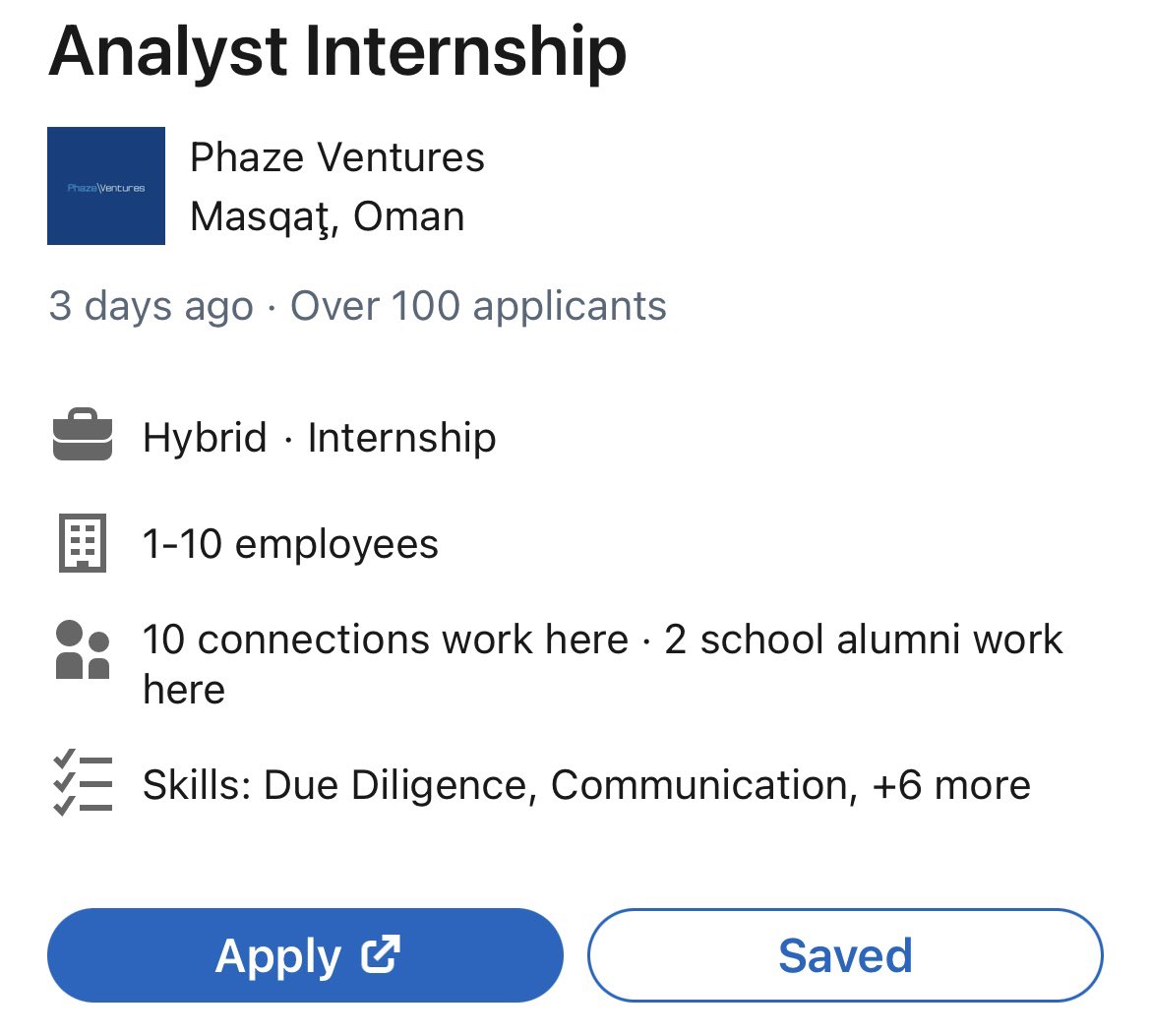The image size is (1151, 1036).
Task: Click the "Over 100 applicants" text
Action: pos(478,306)
